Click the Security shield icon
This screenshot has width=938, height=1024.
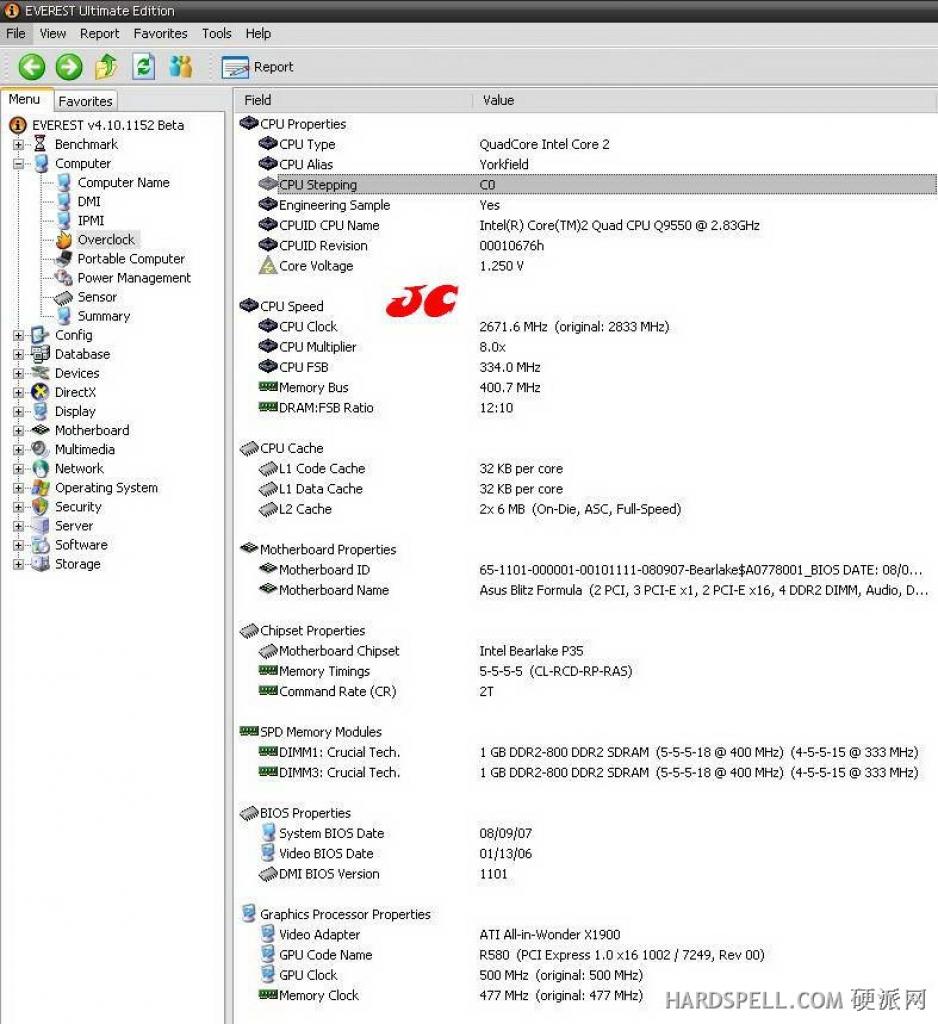click(40, 506)
